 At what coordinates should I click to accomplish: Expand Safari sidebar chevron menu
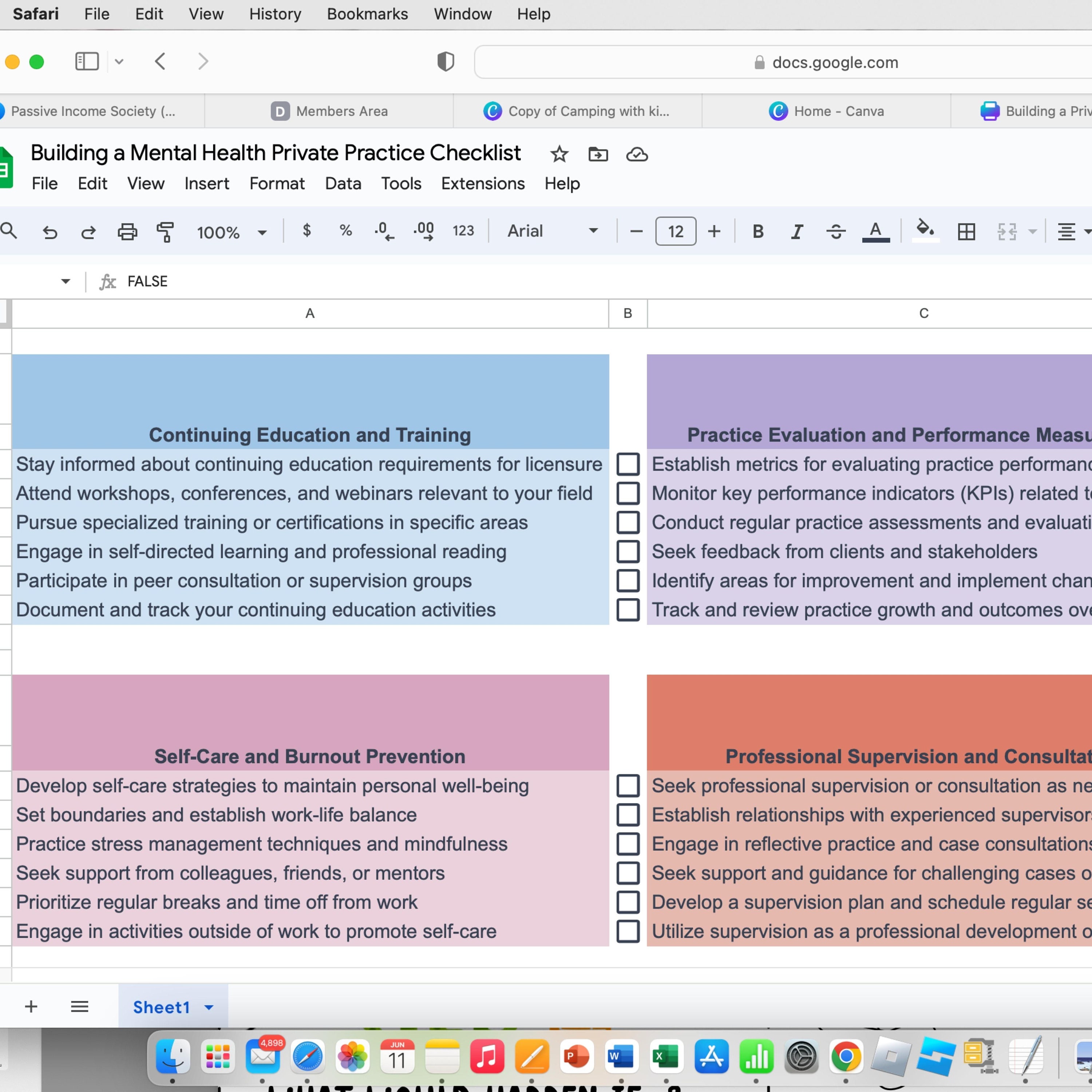pyautogui.click(x=119, y=61)
